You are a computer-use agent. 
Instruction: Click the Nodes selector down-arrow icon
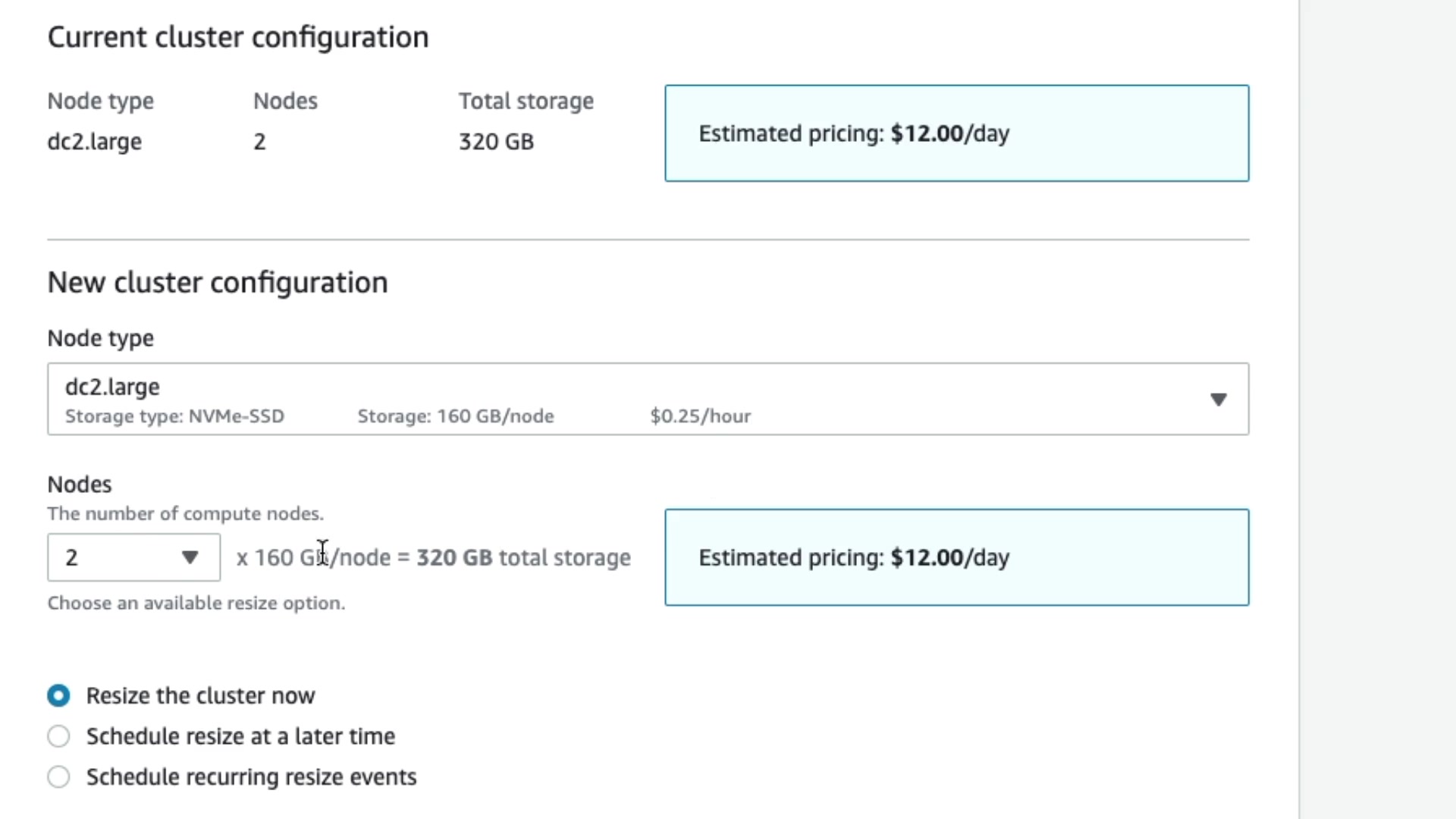click(x=190, y=558)
